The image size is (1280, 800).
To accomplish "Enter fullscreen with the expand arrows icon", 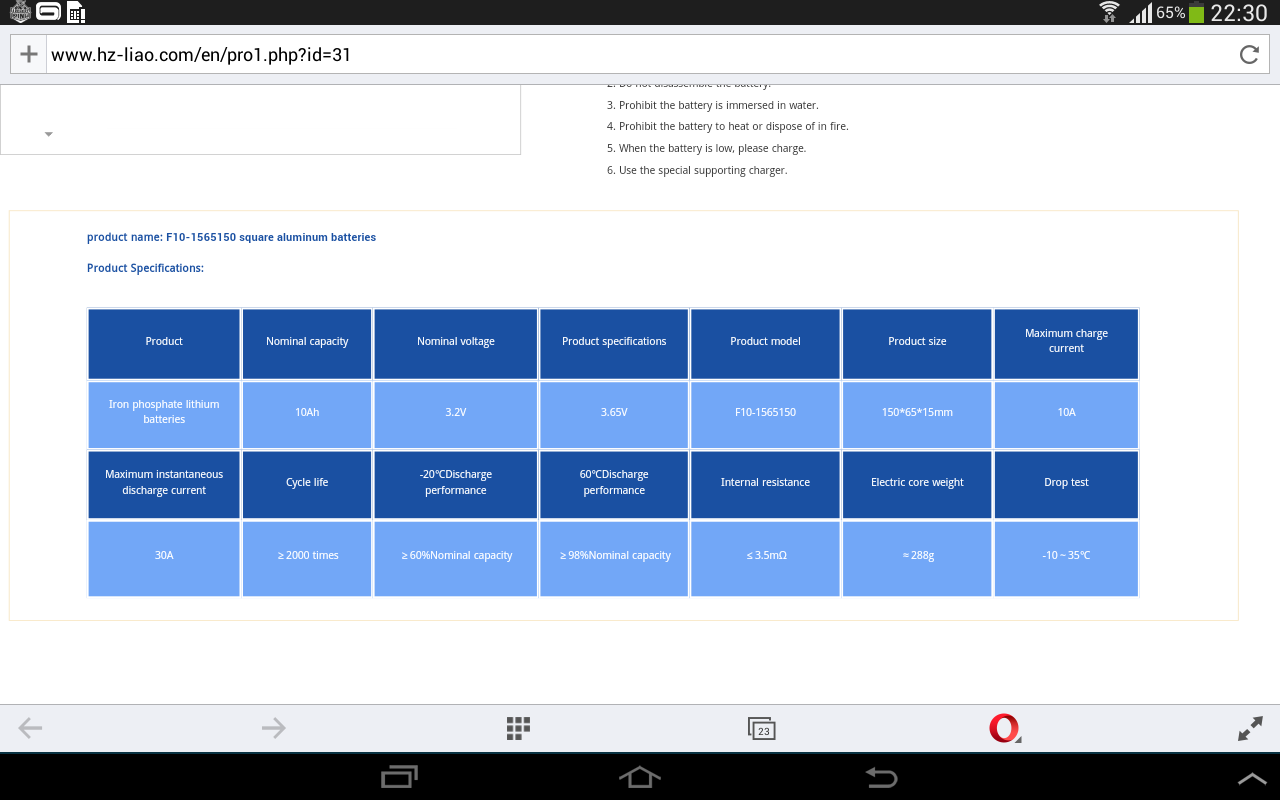I will 1250,729.
